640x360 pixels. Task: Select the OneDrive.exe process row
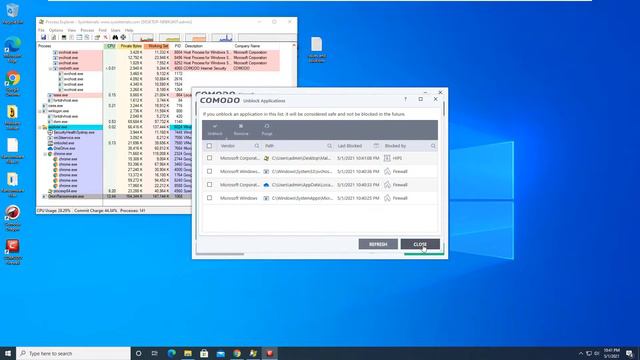point(114,149)
